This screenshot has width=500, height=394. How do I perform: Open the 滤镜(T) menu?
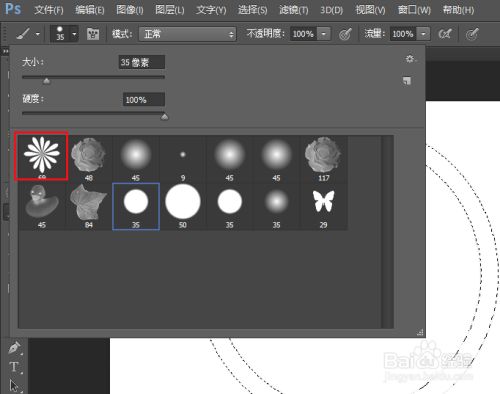(294, 10)
